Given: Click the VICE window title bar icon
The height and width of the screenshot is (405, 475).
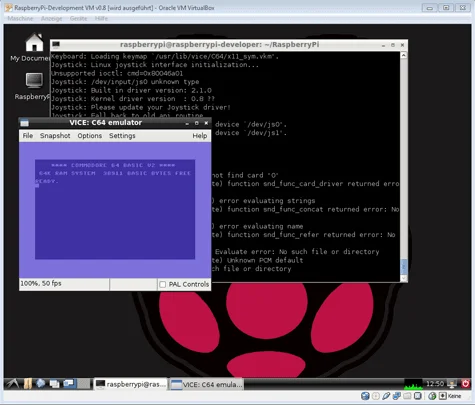Looking at the screenshot, I should (24, 123).
